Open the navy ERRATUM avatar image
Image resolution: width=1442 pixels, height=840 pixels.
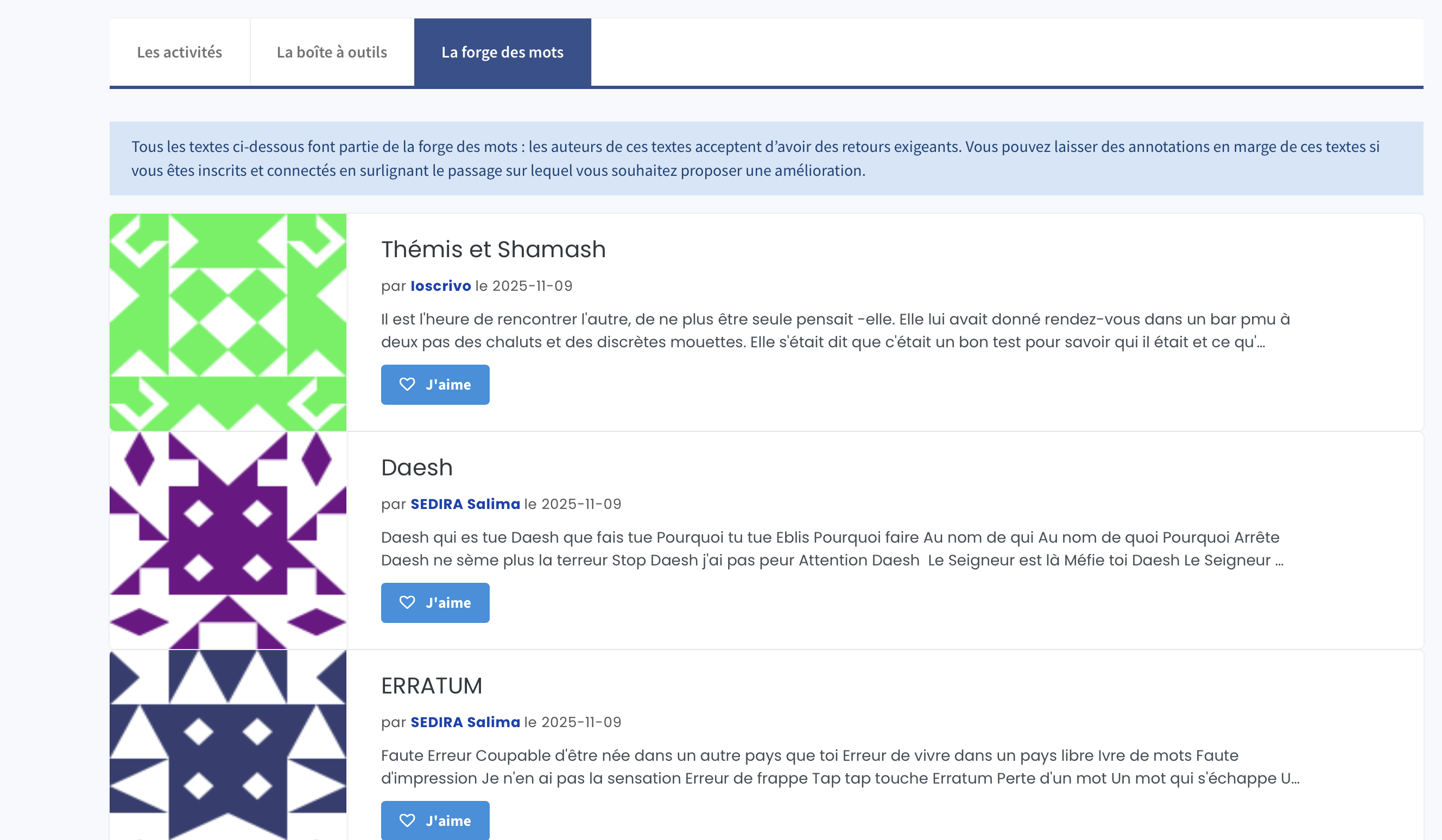(227, 743)
